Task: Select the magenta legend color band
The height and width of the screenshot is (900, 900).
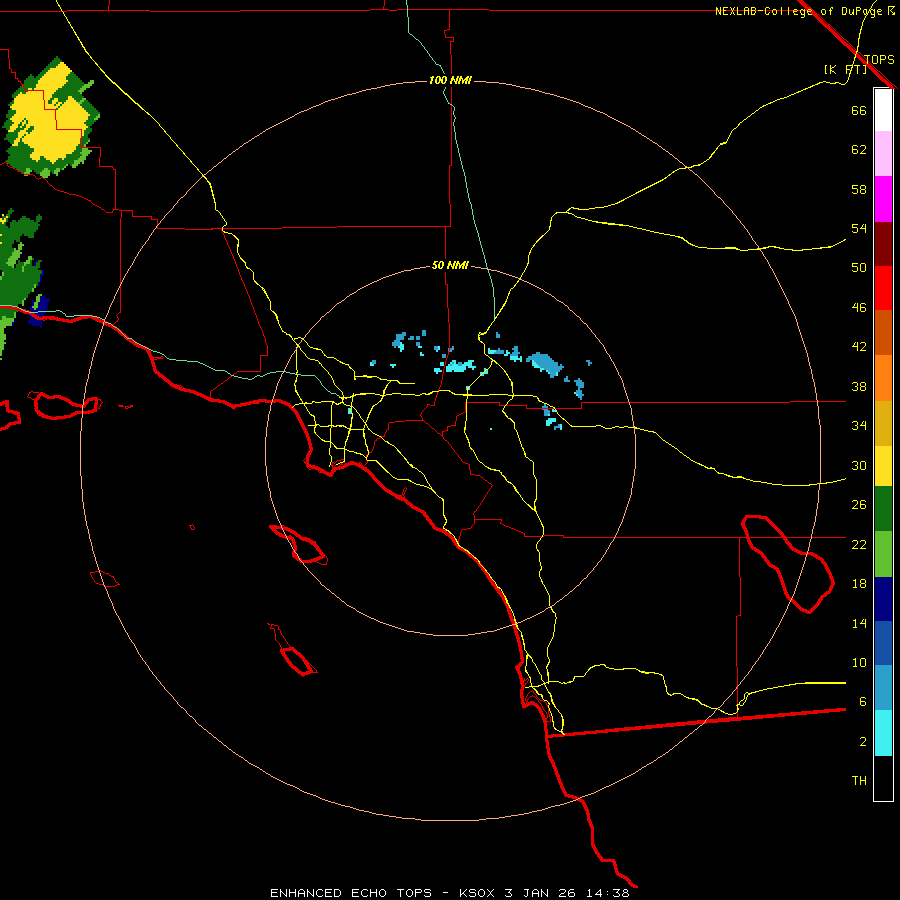Action: (x=883, y=199)
